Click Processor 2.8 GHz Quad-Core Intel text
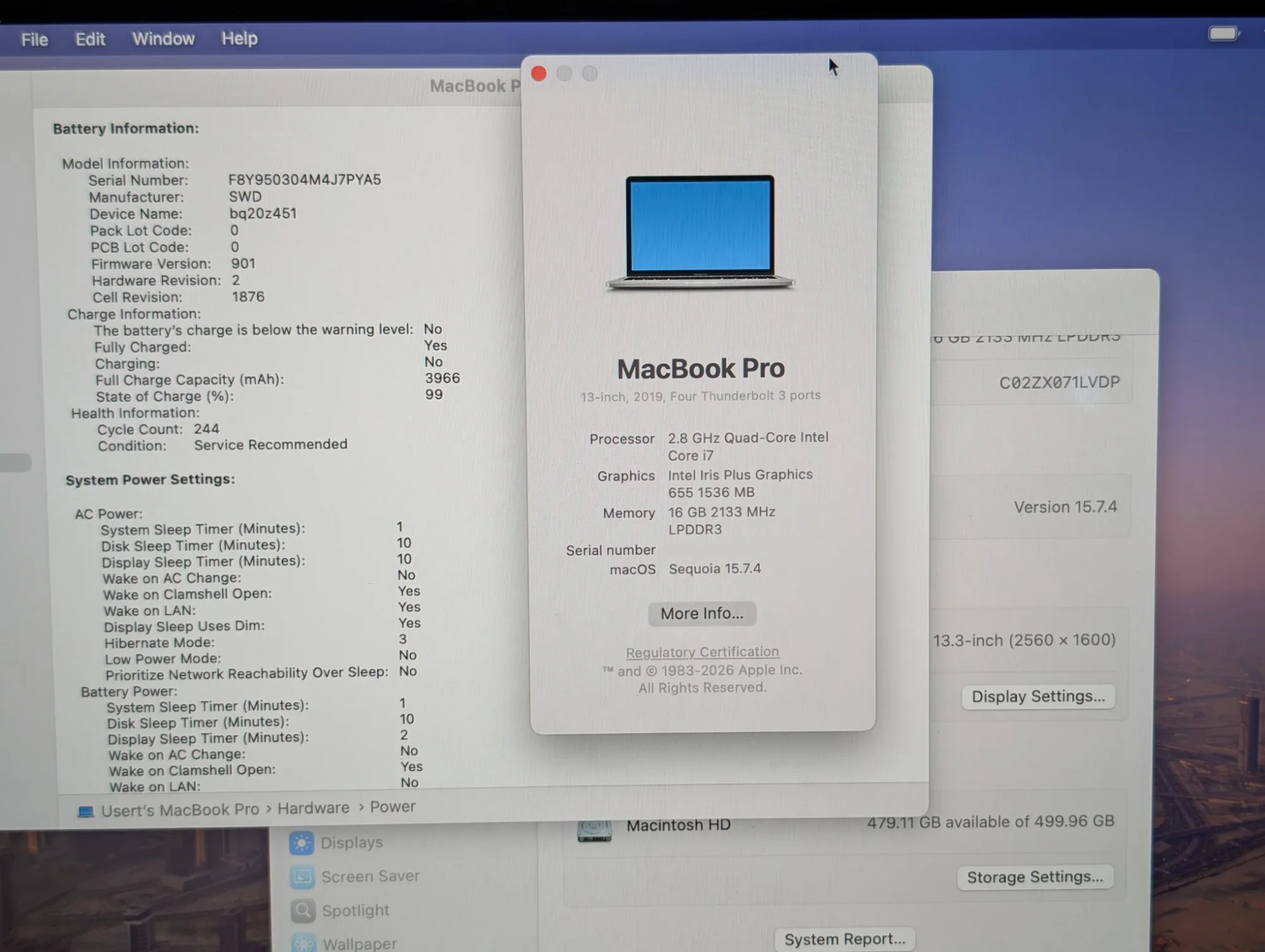 point(748,447)
